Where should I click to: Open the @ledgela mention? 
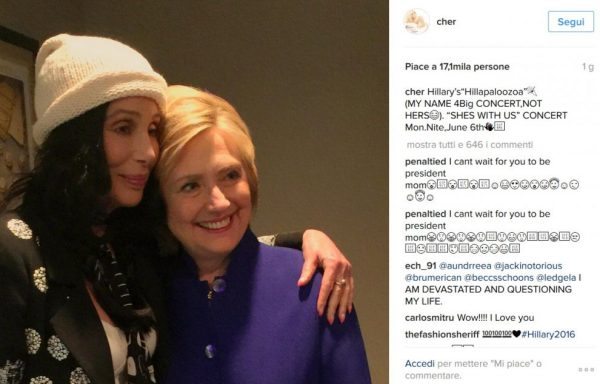coord(556,278)
